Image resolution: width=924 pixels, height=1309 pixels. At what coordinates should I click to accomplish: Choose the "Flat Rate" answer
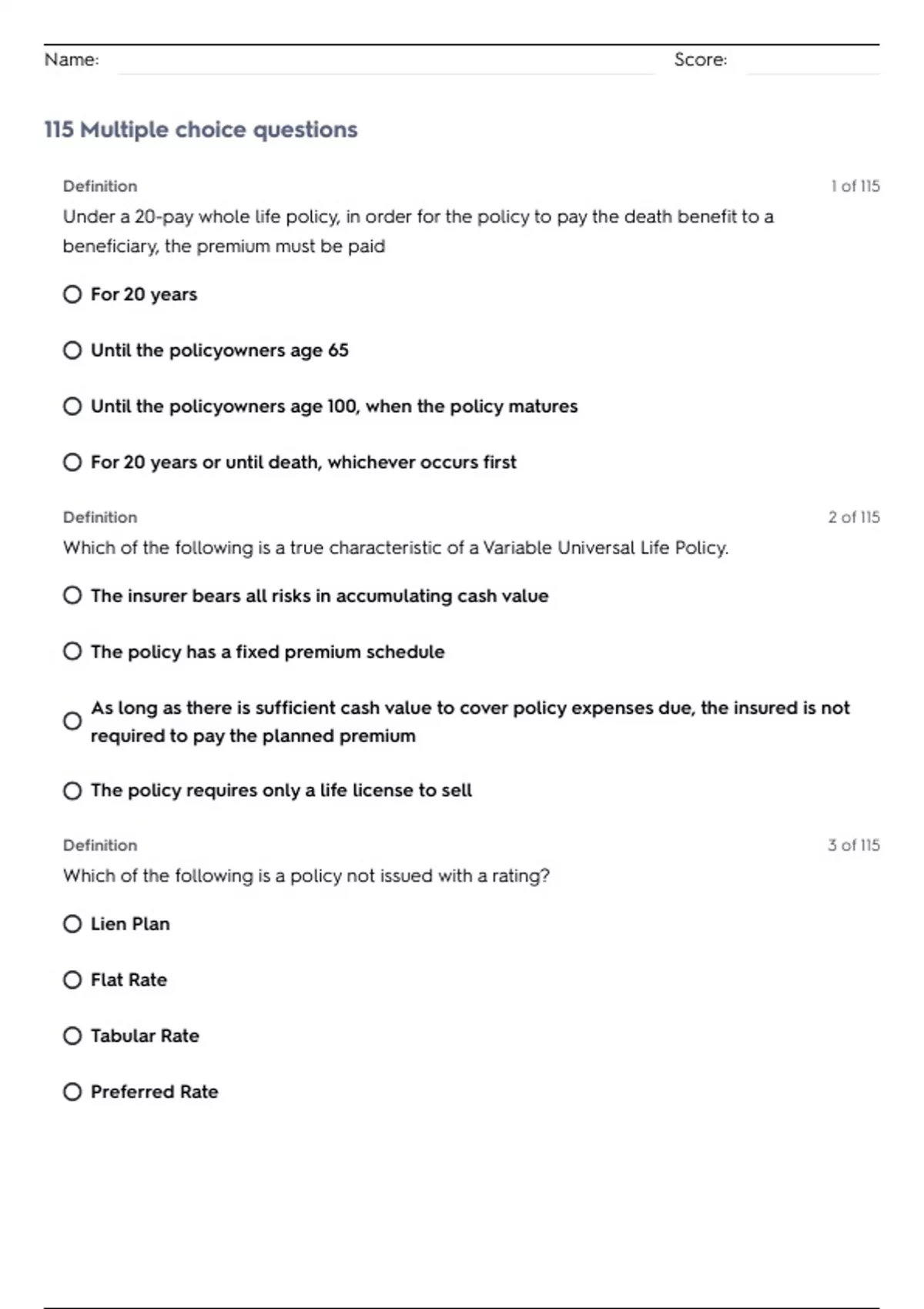click(x=72, y=979)
